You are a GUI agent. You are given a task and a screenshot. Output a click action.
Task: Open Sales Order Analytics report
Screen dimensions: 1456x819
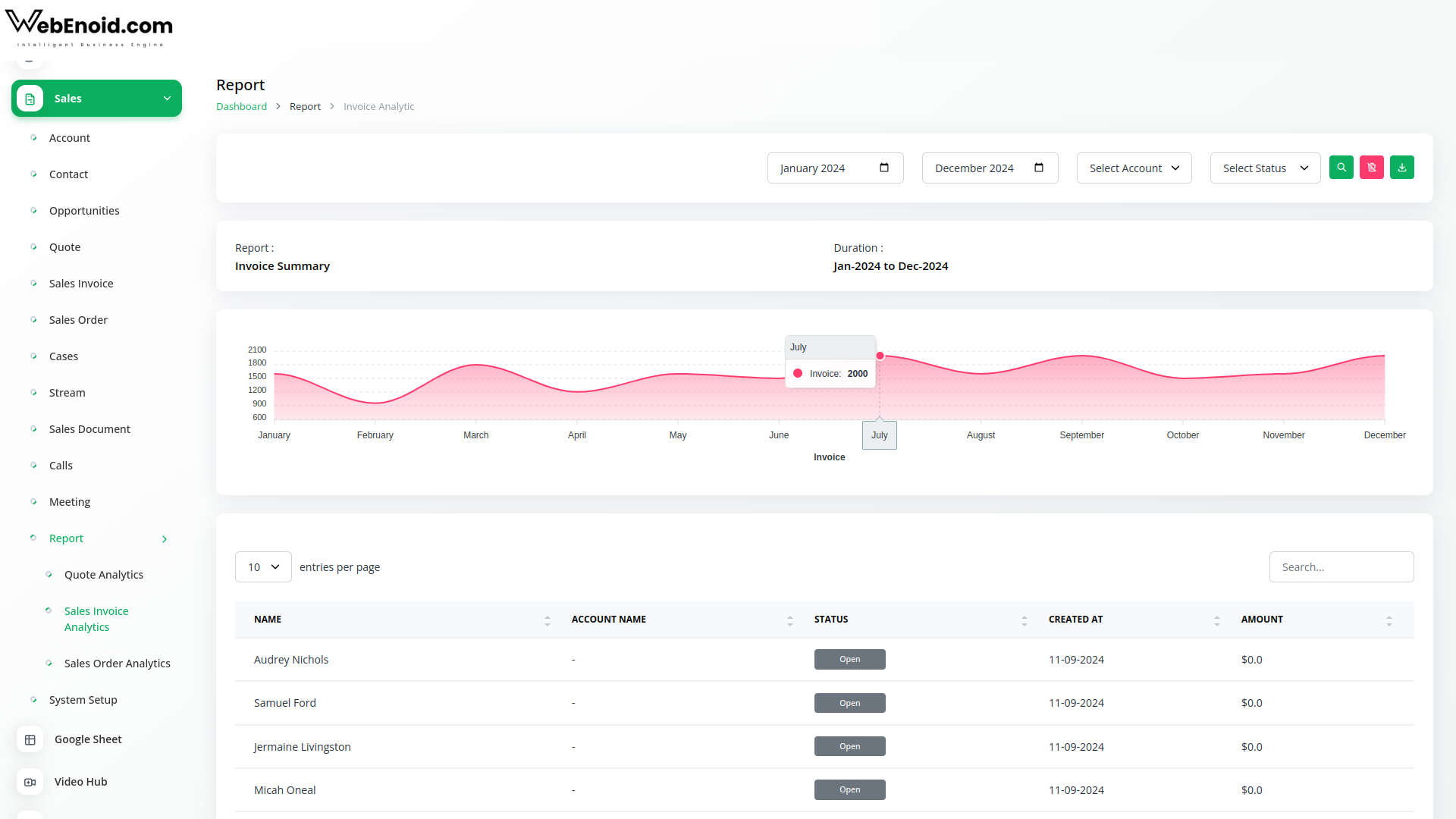tap(118, 664)
